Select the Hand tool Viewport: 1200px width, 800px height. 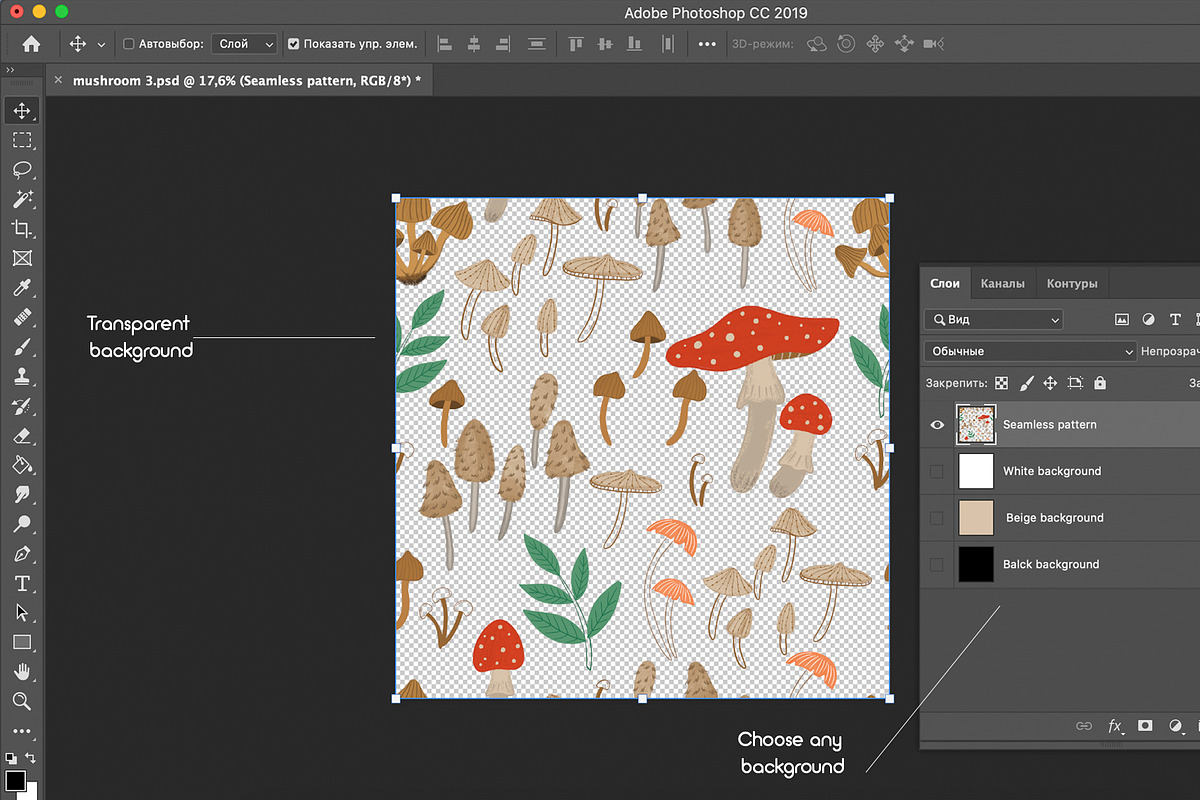[x=22, y=671]
